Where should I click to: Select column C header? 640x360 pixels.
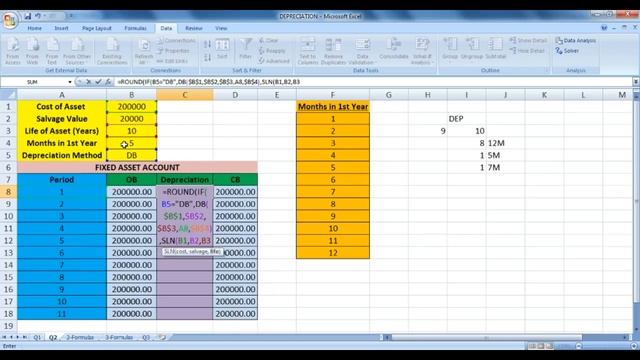[184, 95]
